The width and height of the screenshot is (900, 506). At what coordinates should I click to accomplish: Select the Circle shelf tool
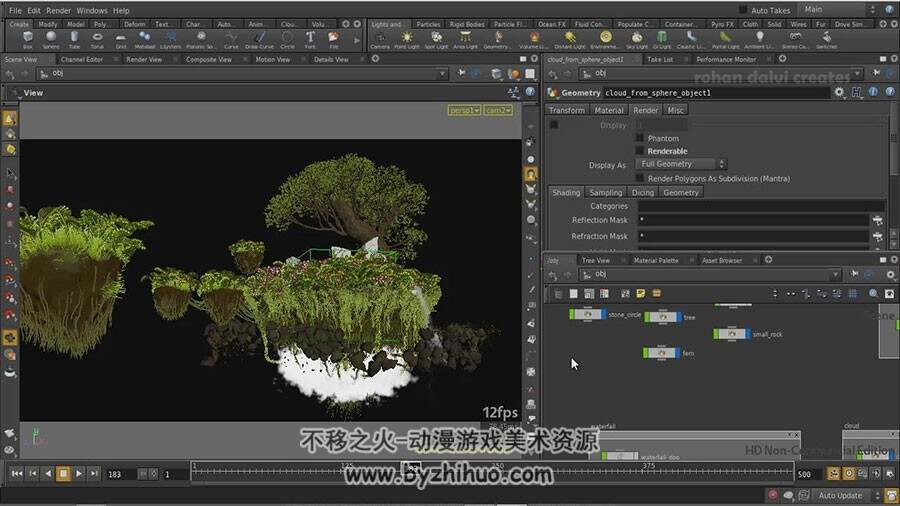coord(288,40)
